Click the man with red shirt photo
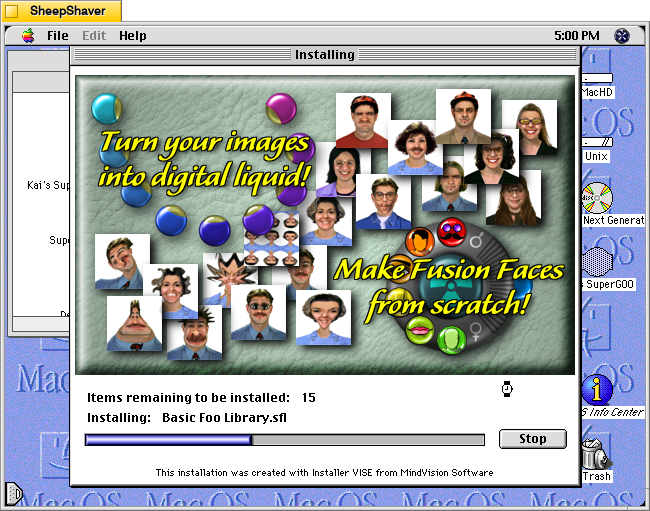This screenshot has height=511, width=650. tap(363, 121)
